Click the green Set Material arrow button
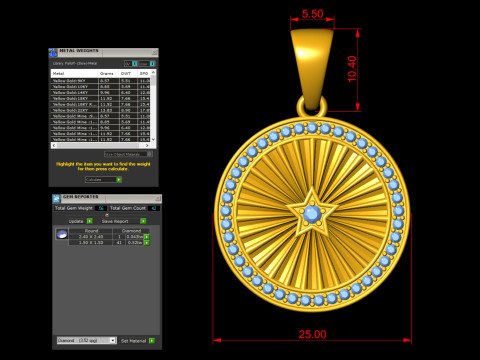 [152, 341]
